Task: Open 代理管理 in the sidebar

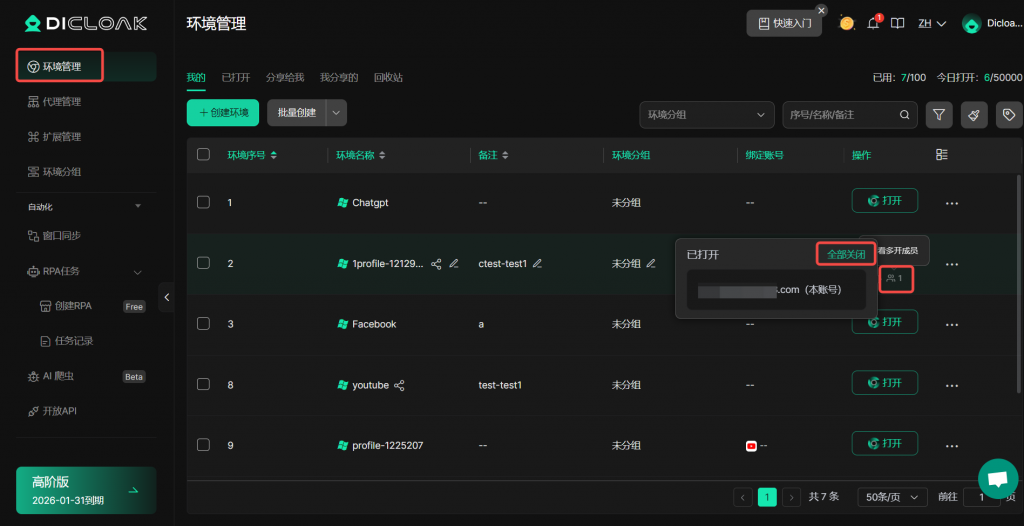Action: [62, 102]
